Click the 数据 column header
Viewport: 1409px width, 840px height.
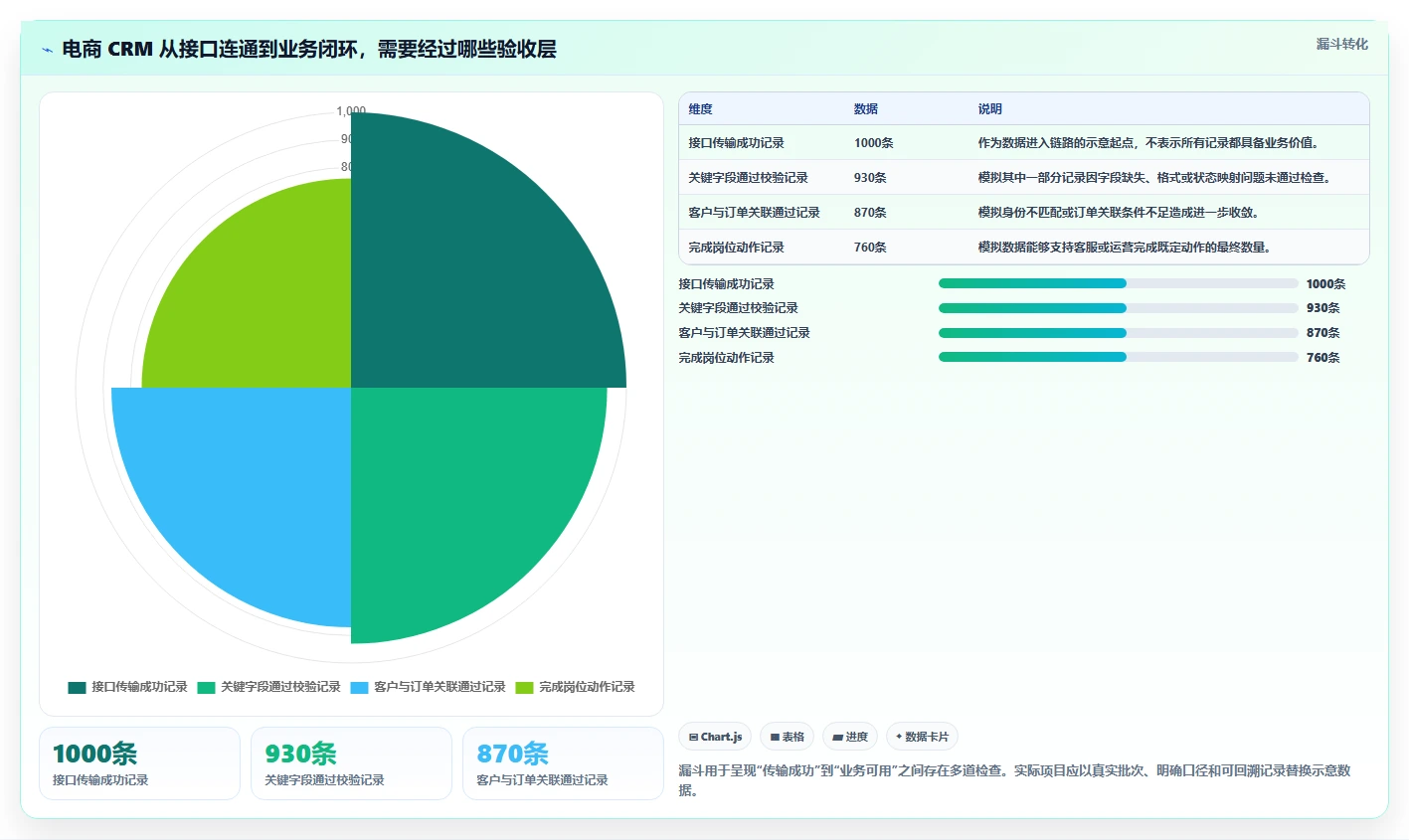coord(865,109)
